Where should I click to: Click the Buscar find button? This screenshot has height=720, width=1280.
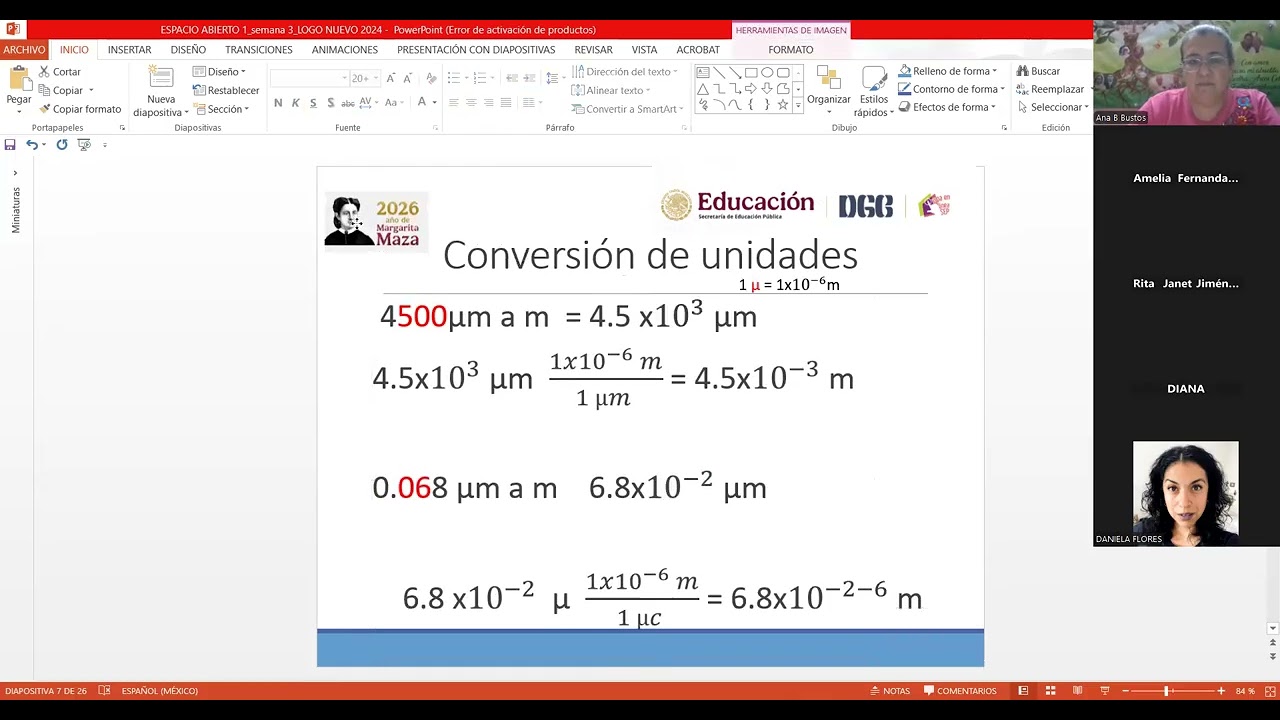click(1038, 71)
